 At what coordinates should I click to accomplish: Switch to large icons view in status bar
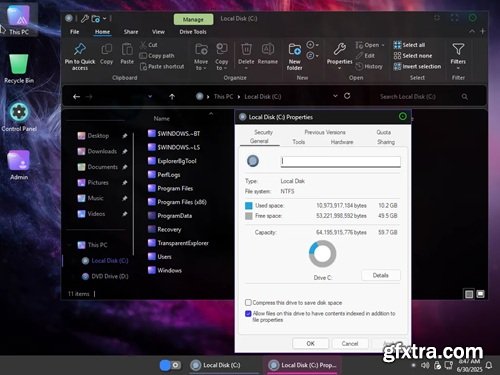[x=480, y=294]
